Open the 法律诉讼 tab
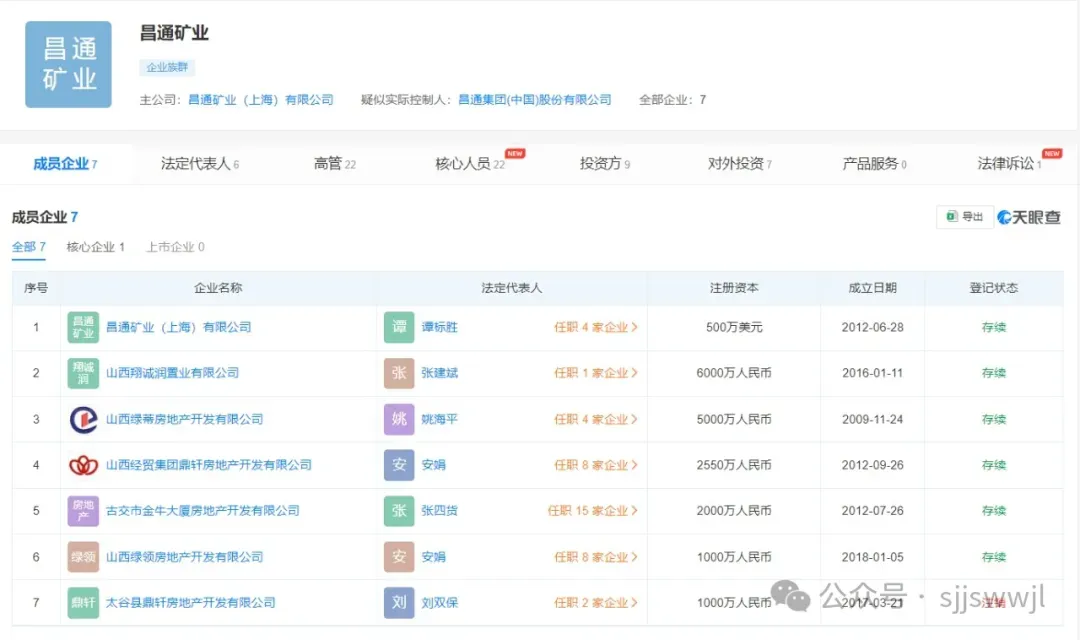The height and width of the screenshot is (640, 1080). [1009, 164]
